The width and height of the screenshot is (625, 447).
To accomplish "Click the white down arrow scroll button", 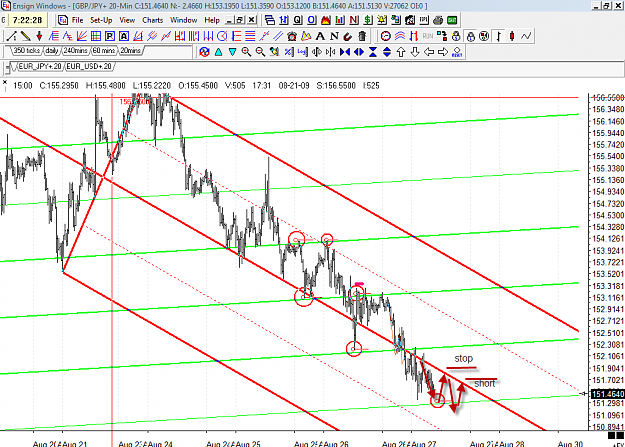I will point(415,52).
